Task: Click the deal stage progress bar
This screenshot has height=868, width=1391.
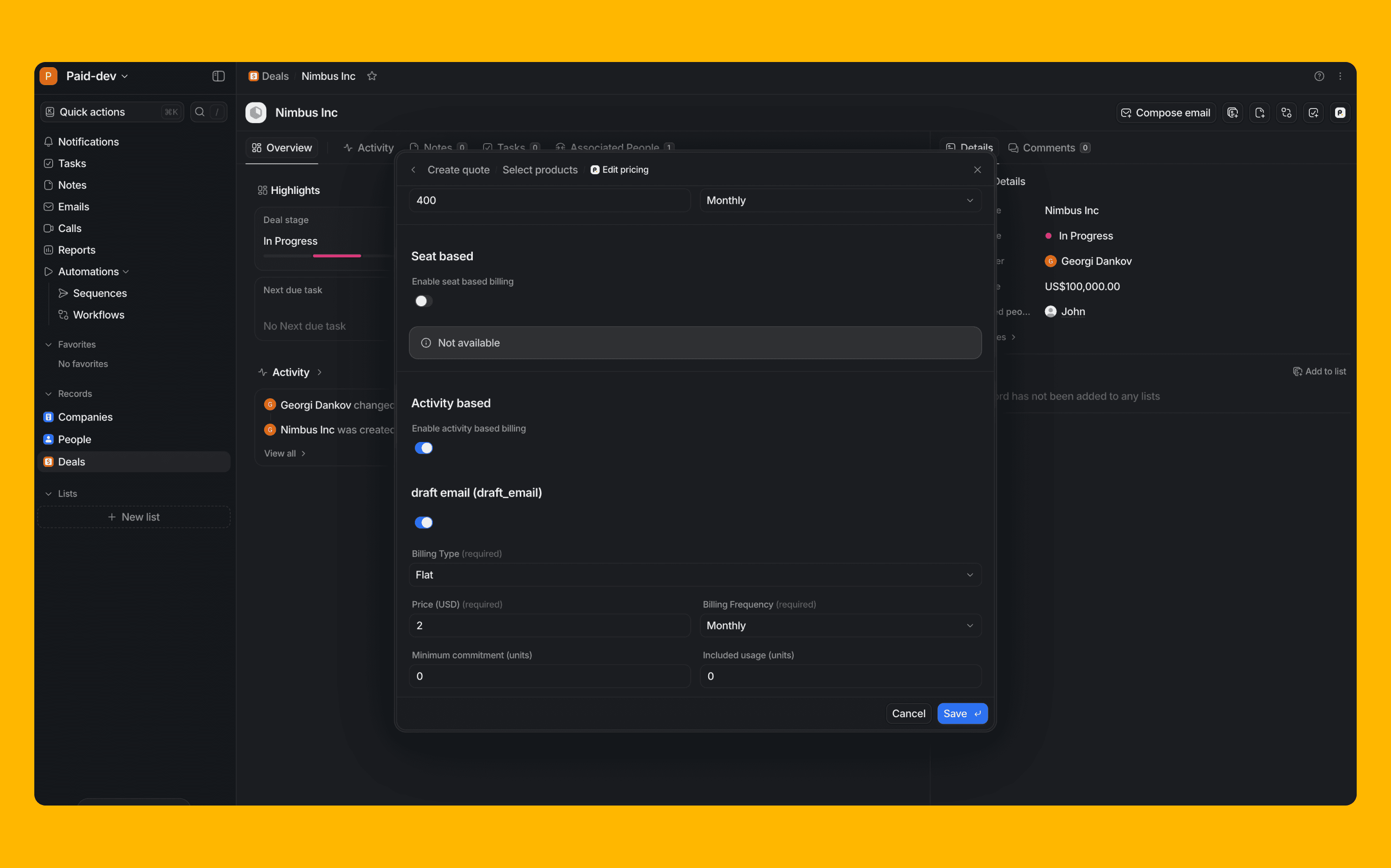Action: [336, 256]
